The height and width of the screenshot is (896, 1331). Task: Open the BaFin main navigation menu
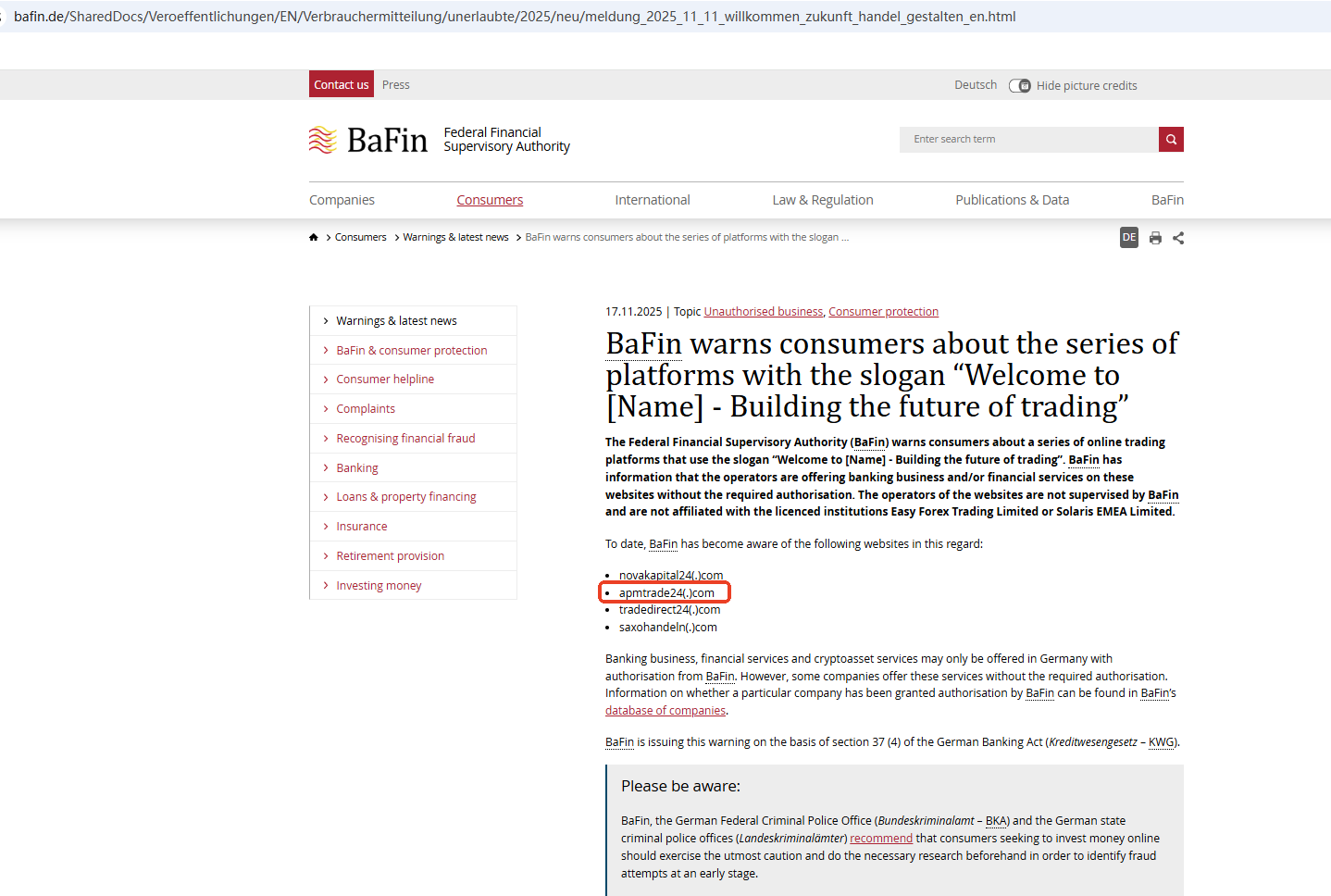(x=1167, y=200)
